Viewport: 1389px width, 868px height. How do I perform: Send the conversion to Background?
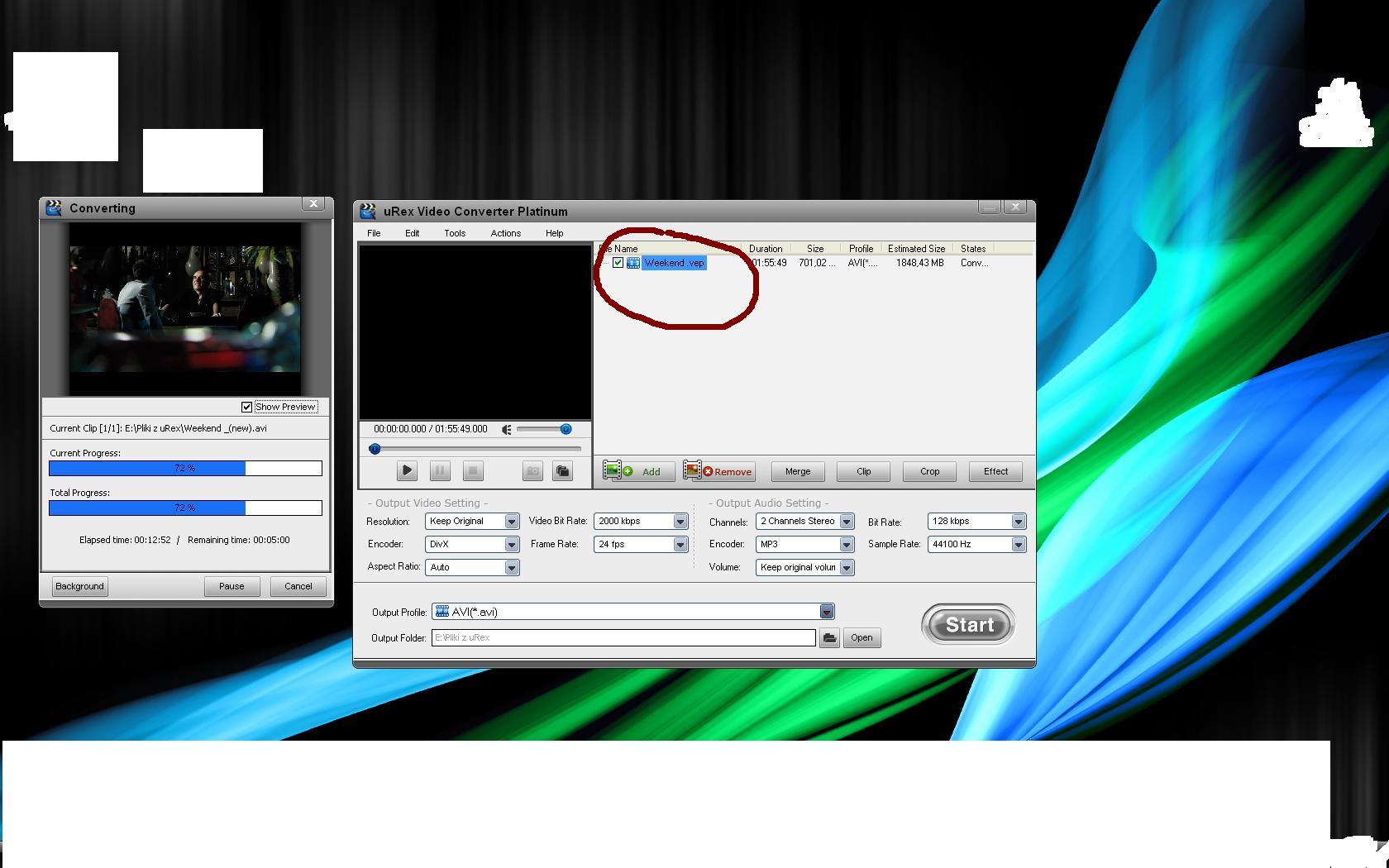click(x=79, y=586)
